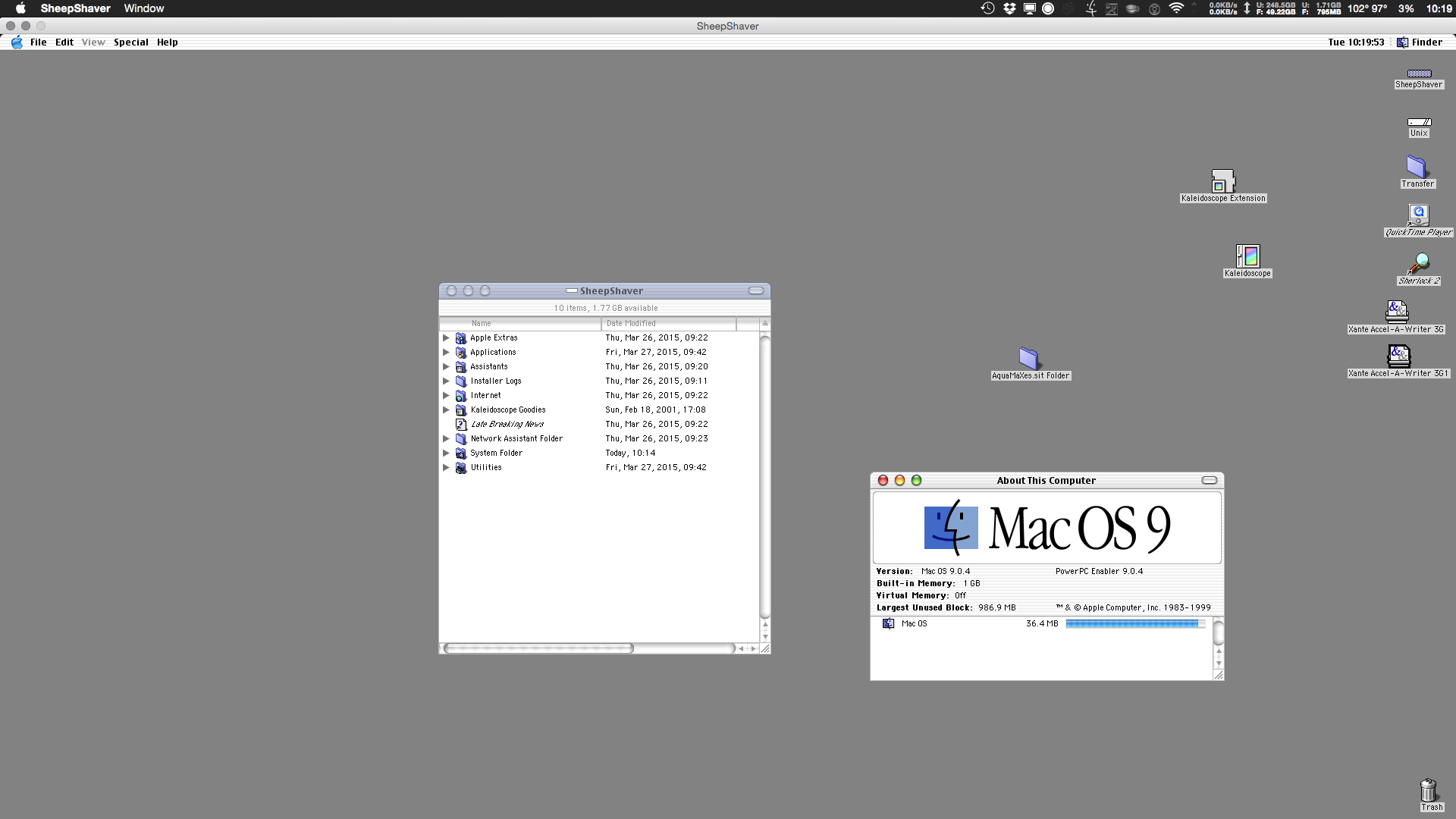Collapse the SheepShaver Finder window windowshade
This screenshot has width=1456, height=819.
(756, 291)
